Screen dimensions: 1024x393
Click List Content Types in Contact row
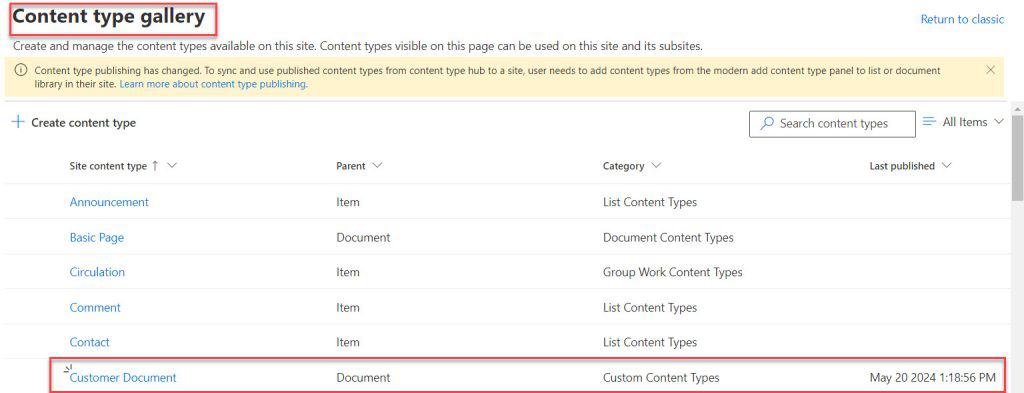click(650, 342)
